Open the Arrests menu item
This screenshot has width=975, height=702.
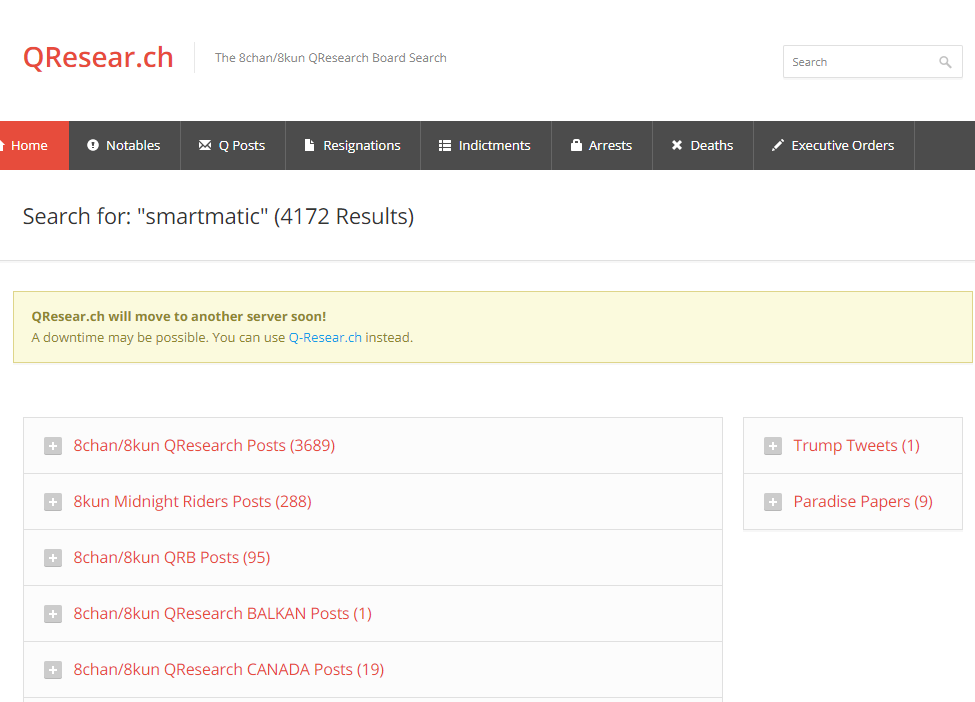coord(601,145)
